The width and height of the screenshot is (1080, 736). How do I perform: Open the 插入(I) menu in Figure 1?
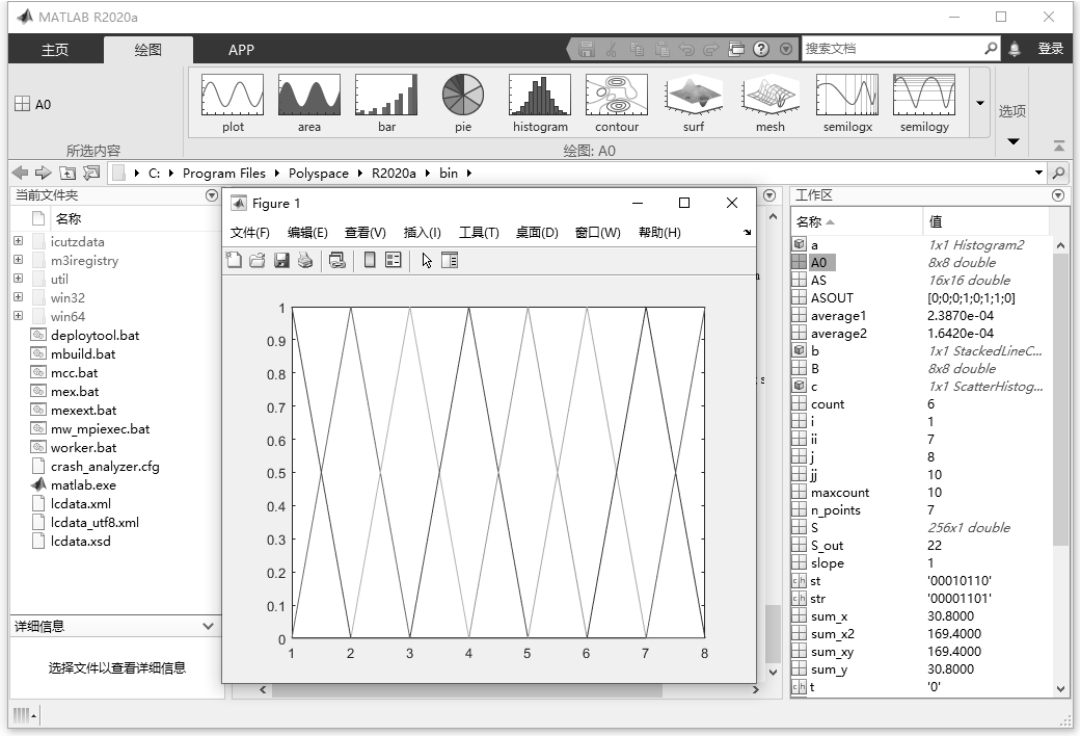(x=422, y=233)
